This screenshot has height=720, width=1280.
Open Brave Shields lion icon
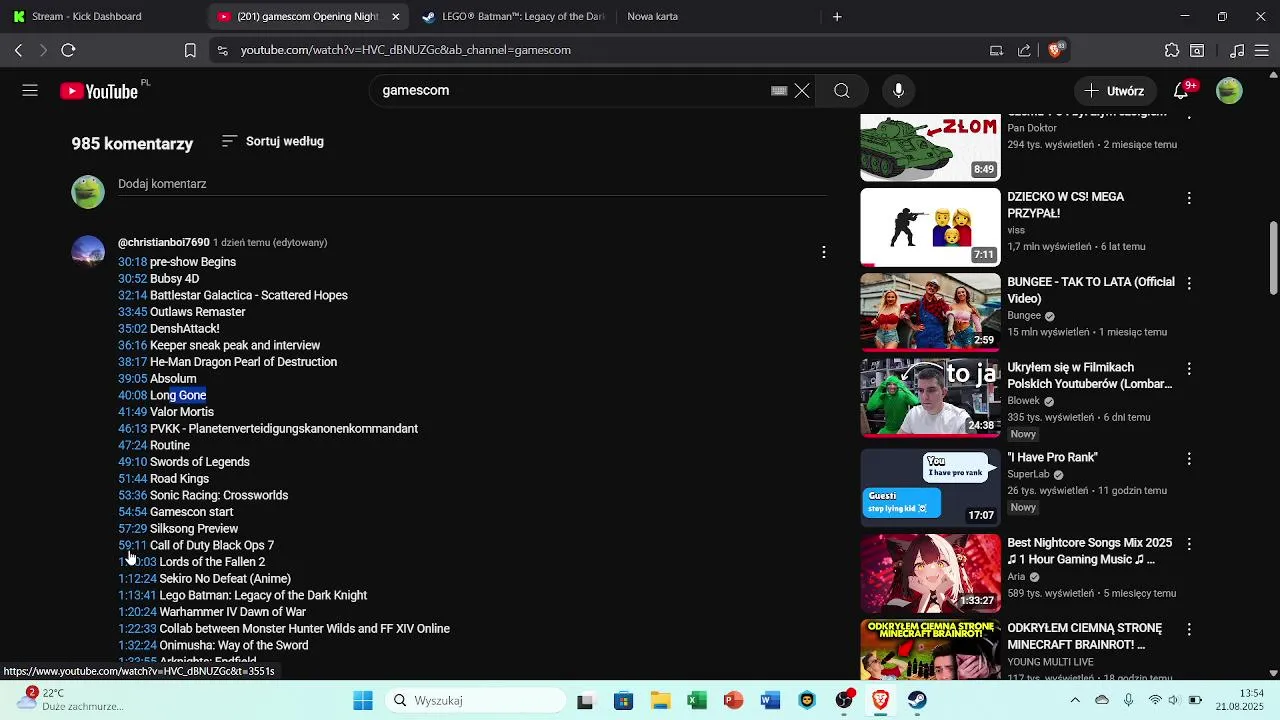[1056, 50]
